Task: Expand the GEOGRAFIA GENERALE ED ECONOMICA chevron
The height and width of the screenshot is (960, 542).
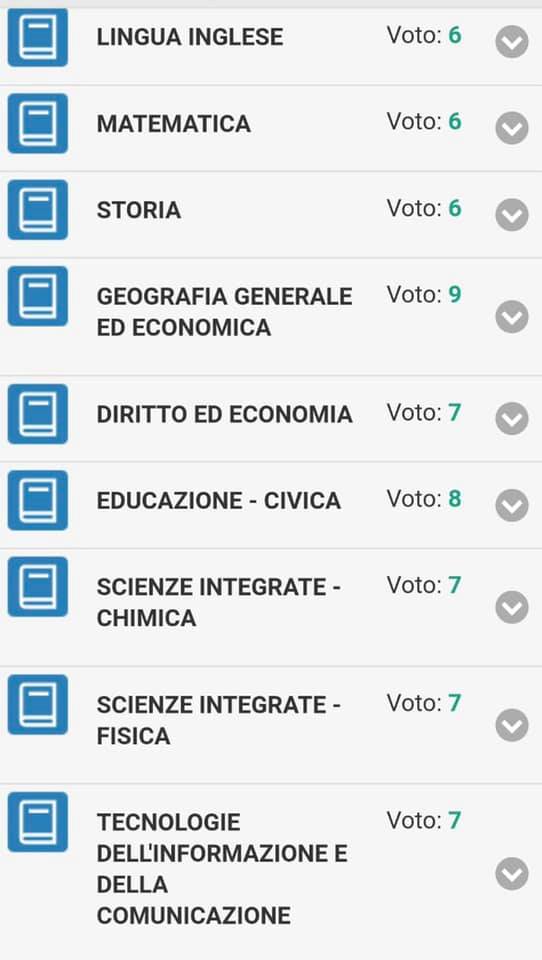Action: (511, 317)
